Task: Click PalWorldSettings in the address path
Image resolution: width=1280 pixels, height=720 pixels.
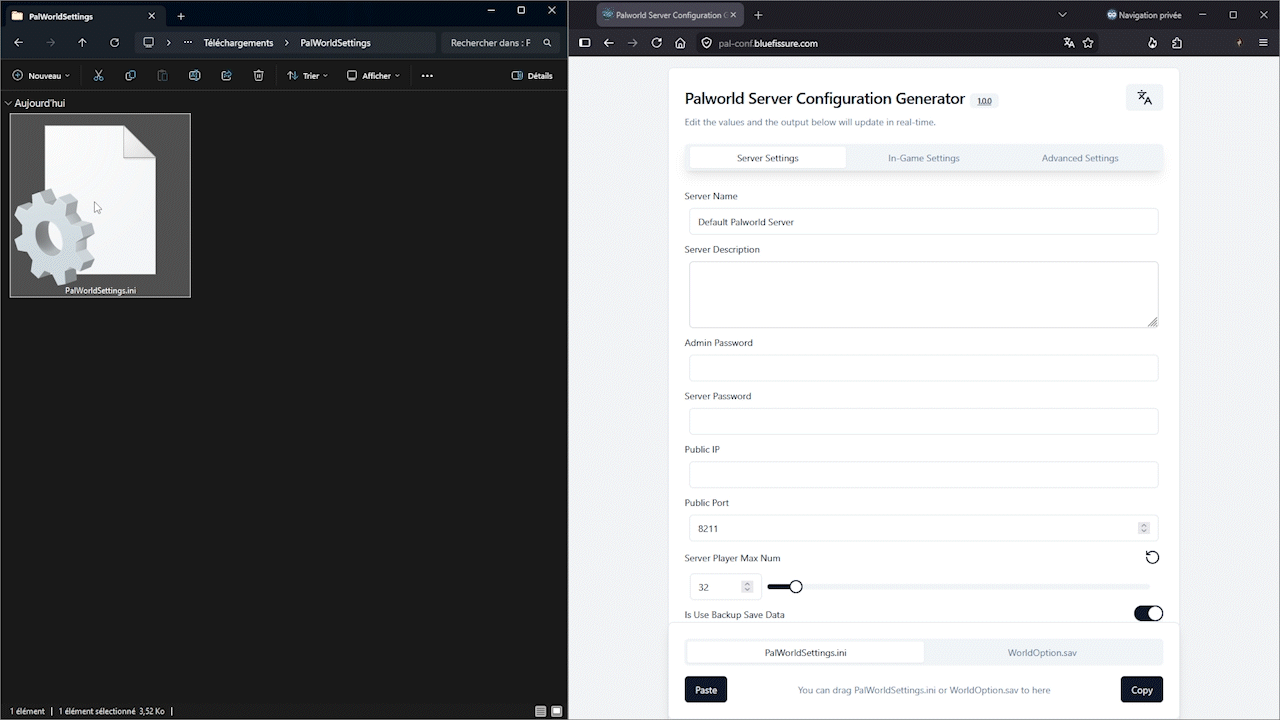Action: pos(335,43)
